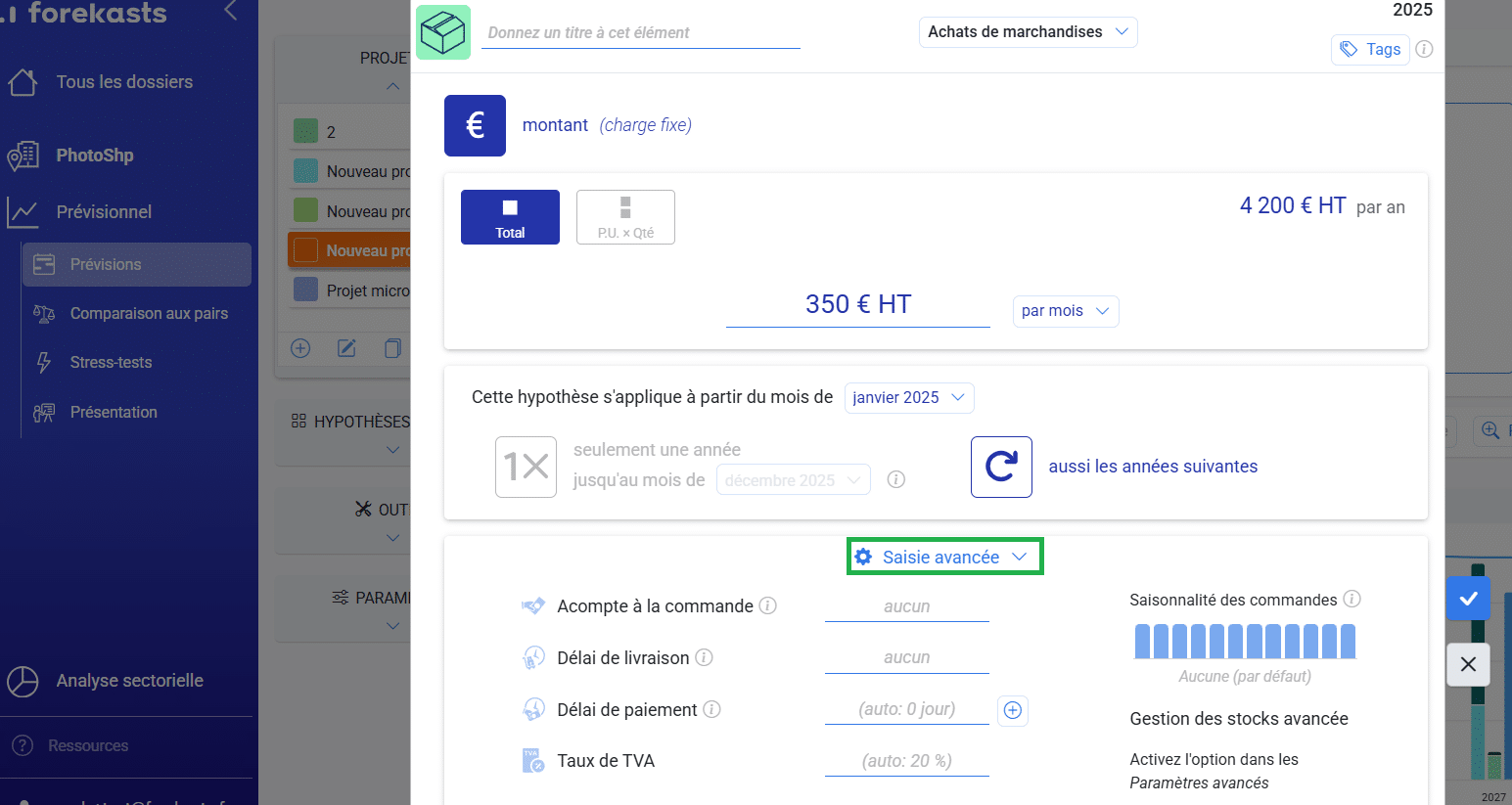Cancel with the X button

pos(1468,664)
